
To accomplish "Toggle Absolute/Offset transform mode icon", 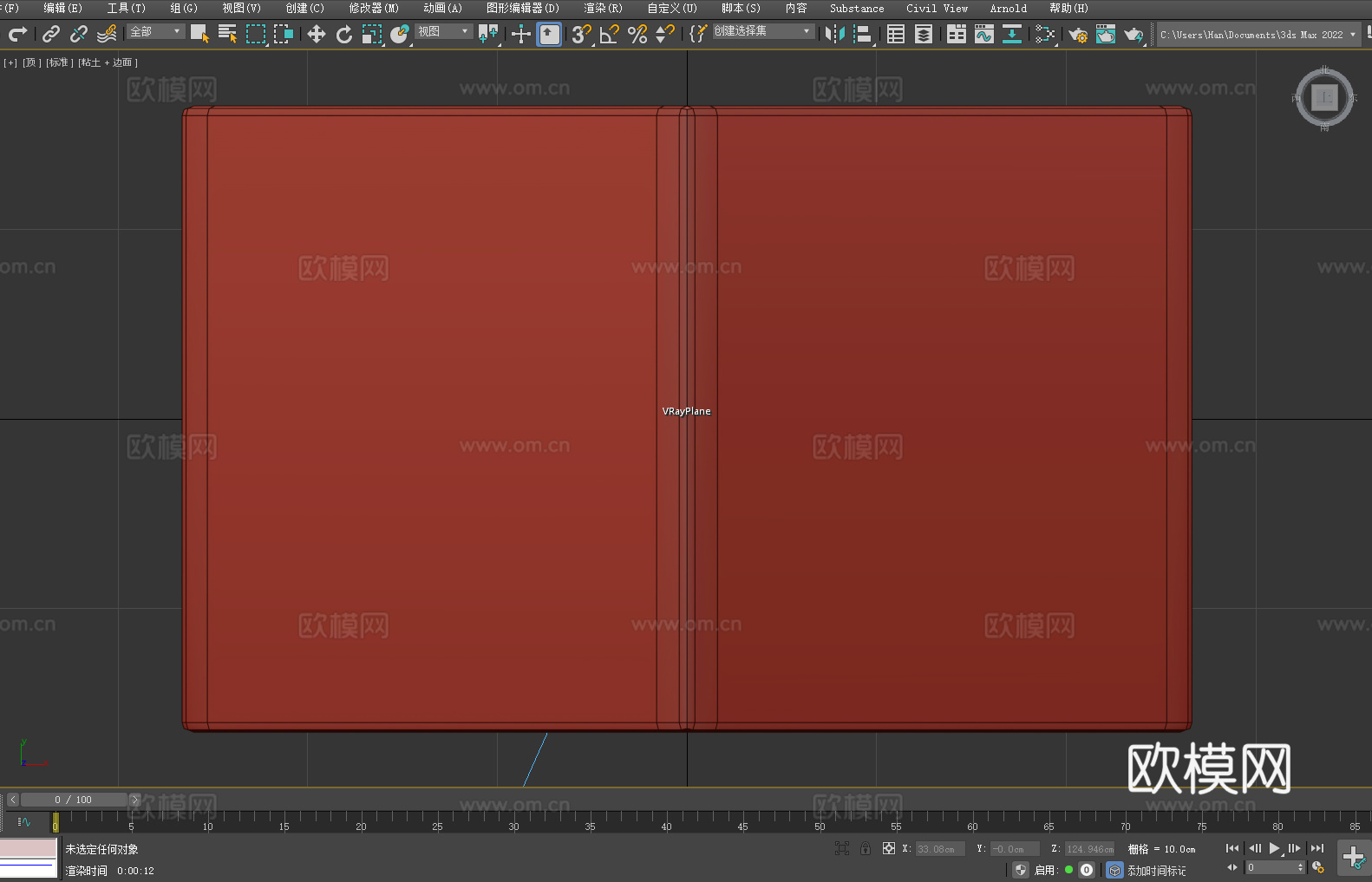I will (889, 848).
